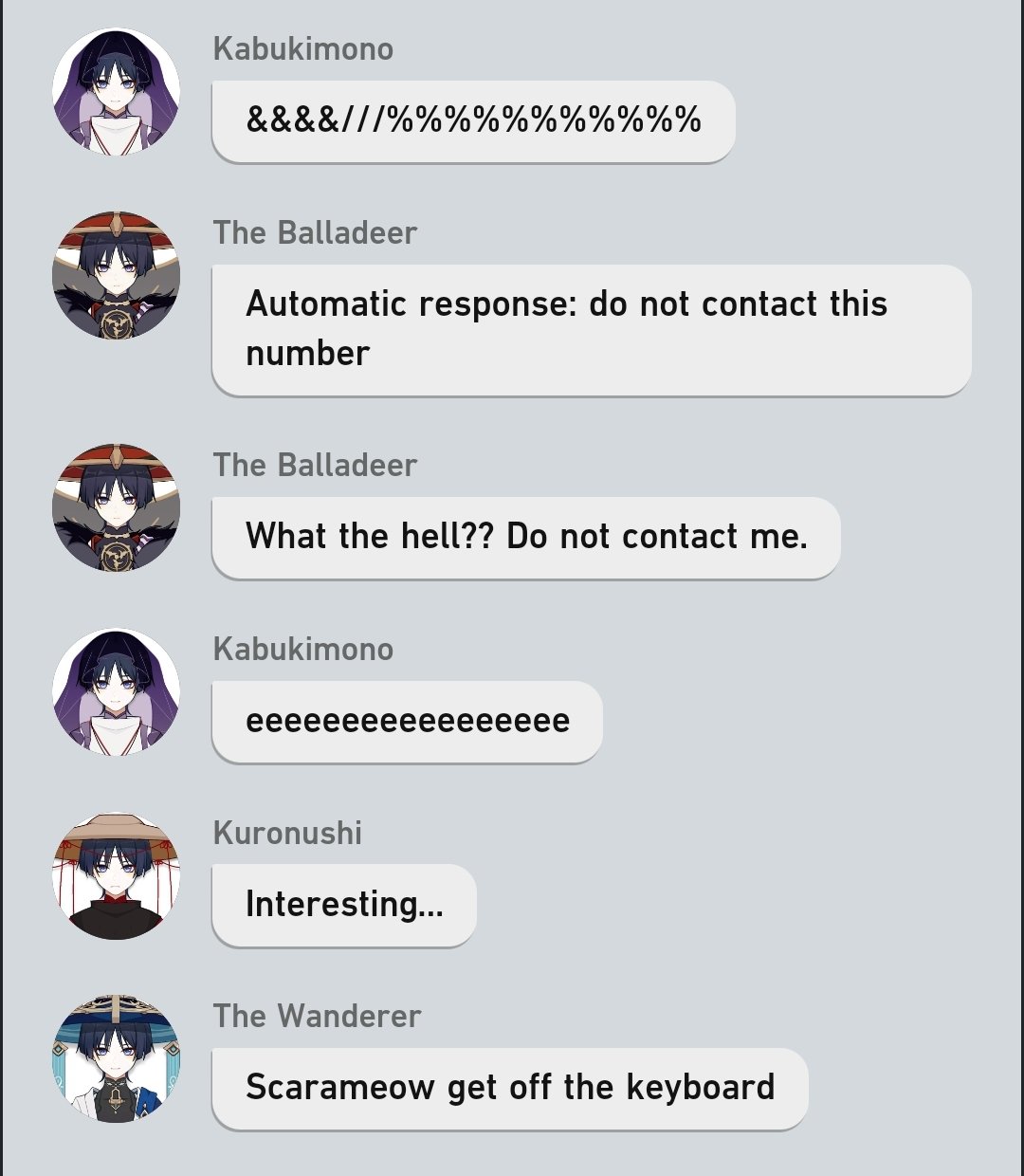Tap the 'Scarameow get off the keyboard' message

click(510, 1089)
